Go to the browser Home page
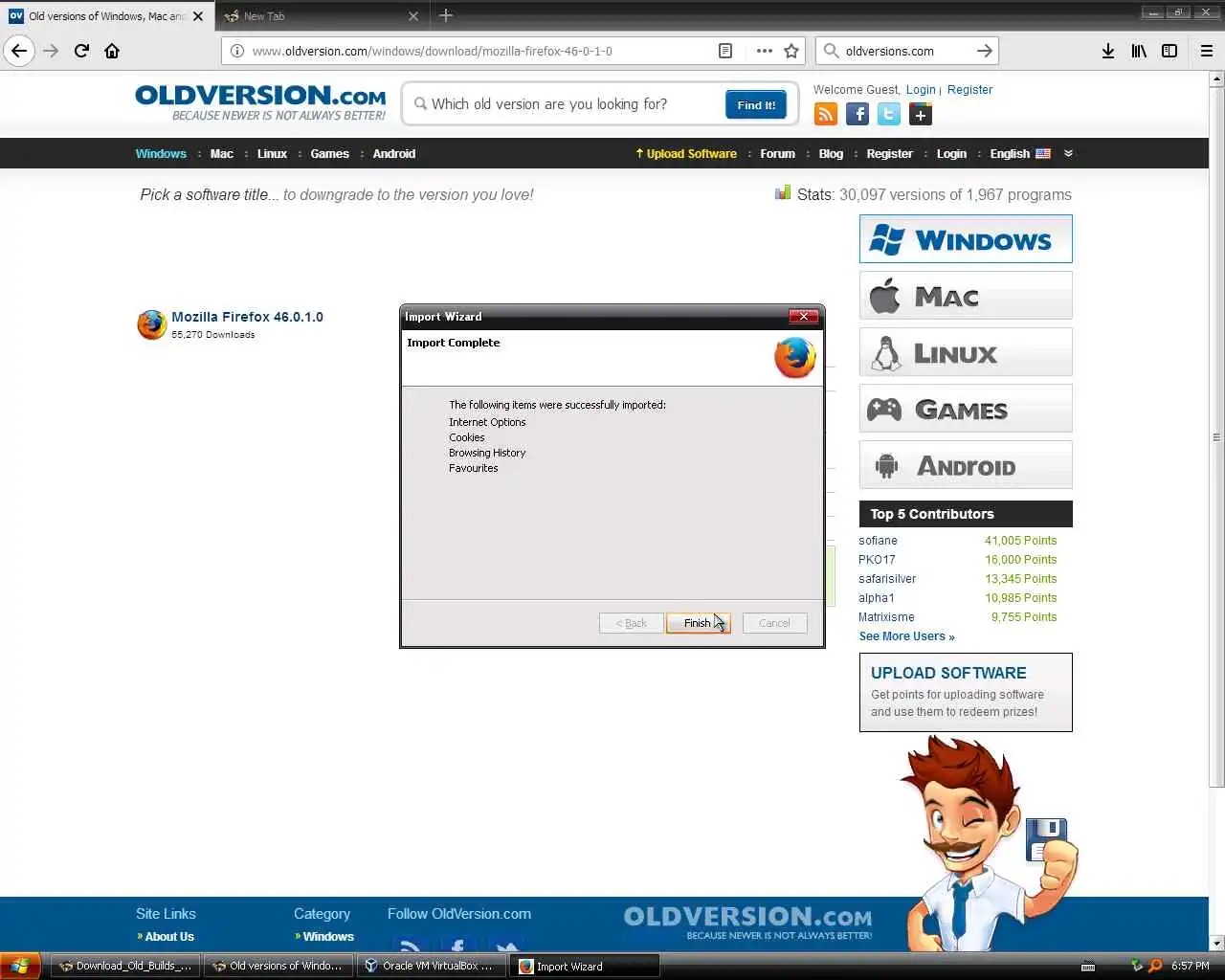Screen dimensions: 1225x980 pos(112,51)
